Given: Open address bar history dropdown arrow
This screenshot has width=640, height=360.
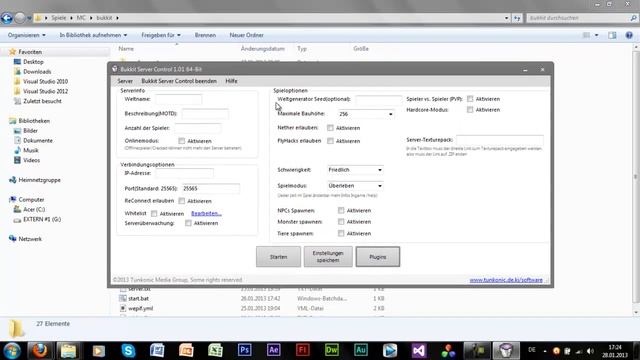Looking at the screenshot, I should pyautogui.click(x=507, y=18).
